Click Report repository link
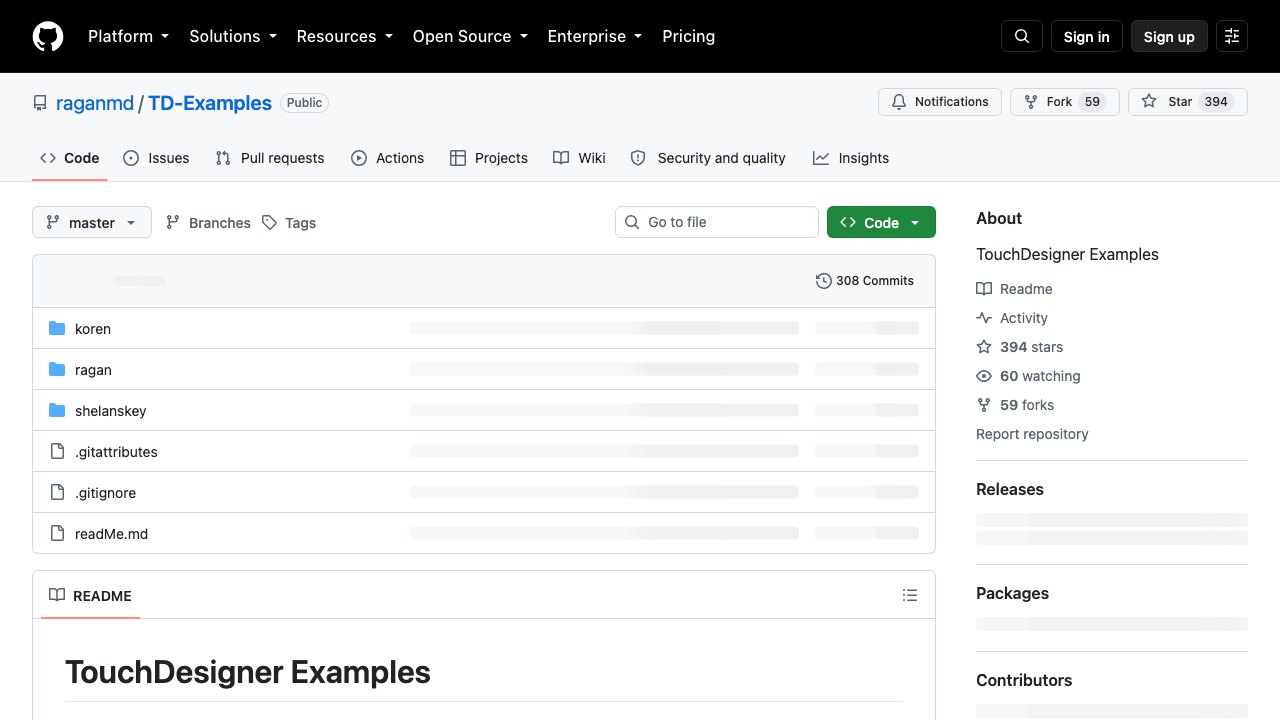 point(1032,434)
